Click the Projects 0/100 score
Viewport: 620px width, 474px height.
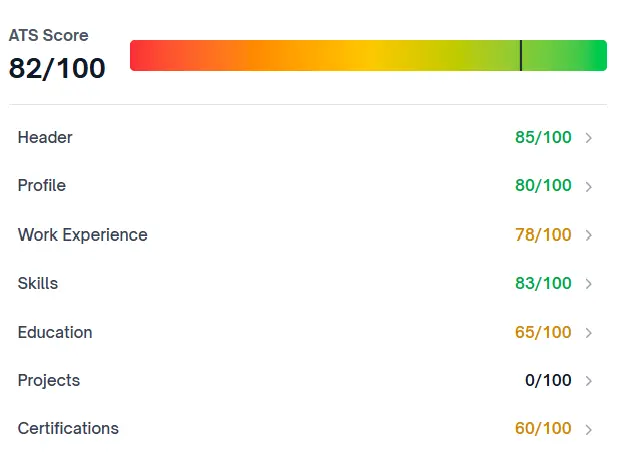[x=548, y=380]
